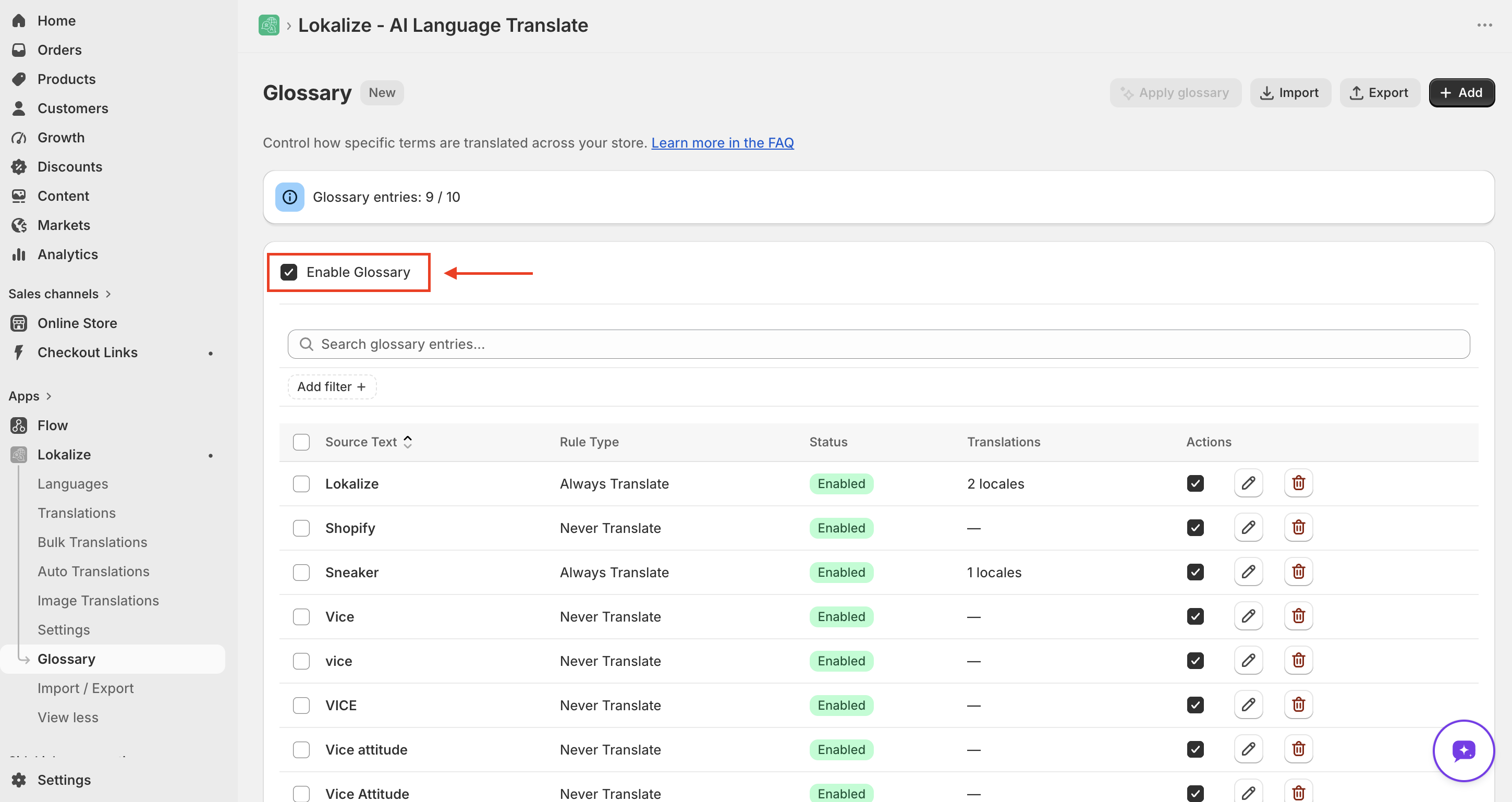Image resolution: width=1512 pixels, height=802 pixels.
Task: Delete the Sneaker glossary entry
Action: [1298, 572]
